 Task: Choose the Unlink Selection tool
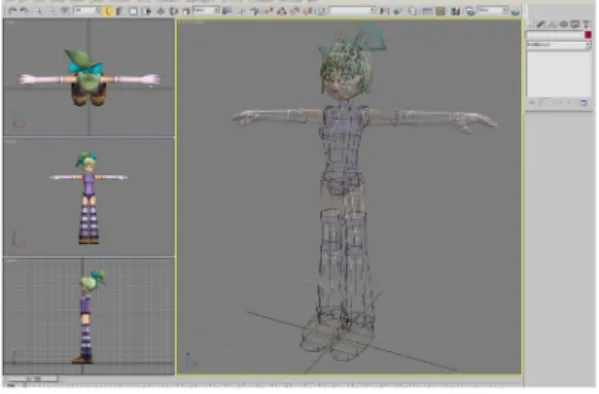click(51, 11)
